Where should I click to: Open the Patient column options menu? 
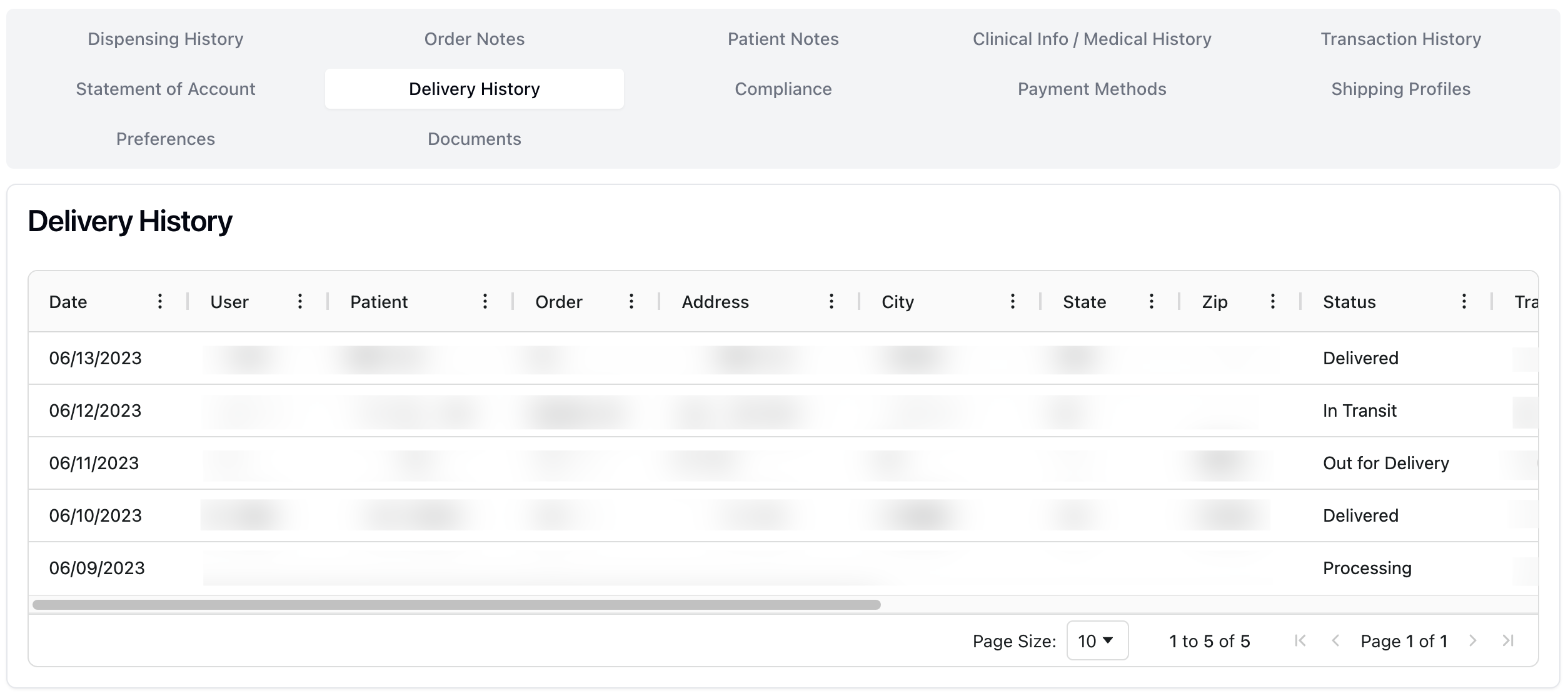point(485,302)
